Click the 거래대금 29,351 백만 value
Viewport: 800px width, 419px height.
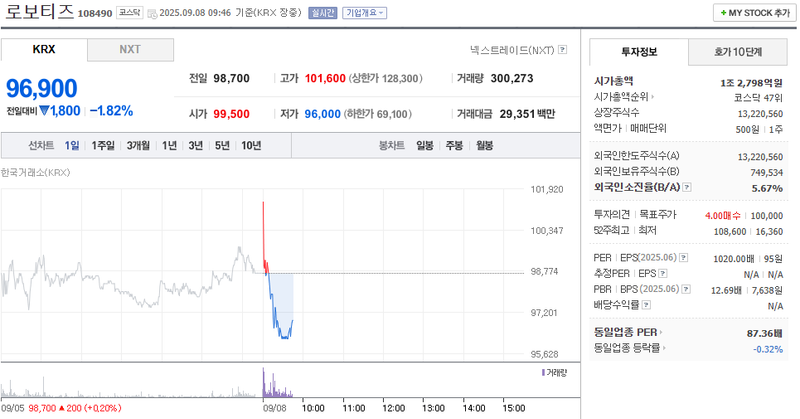pyautogui.click(x=527, y=114)
